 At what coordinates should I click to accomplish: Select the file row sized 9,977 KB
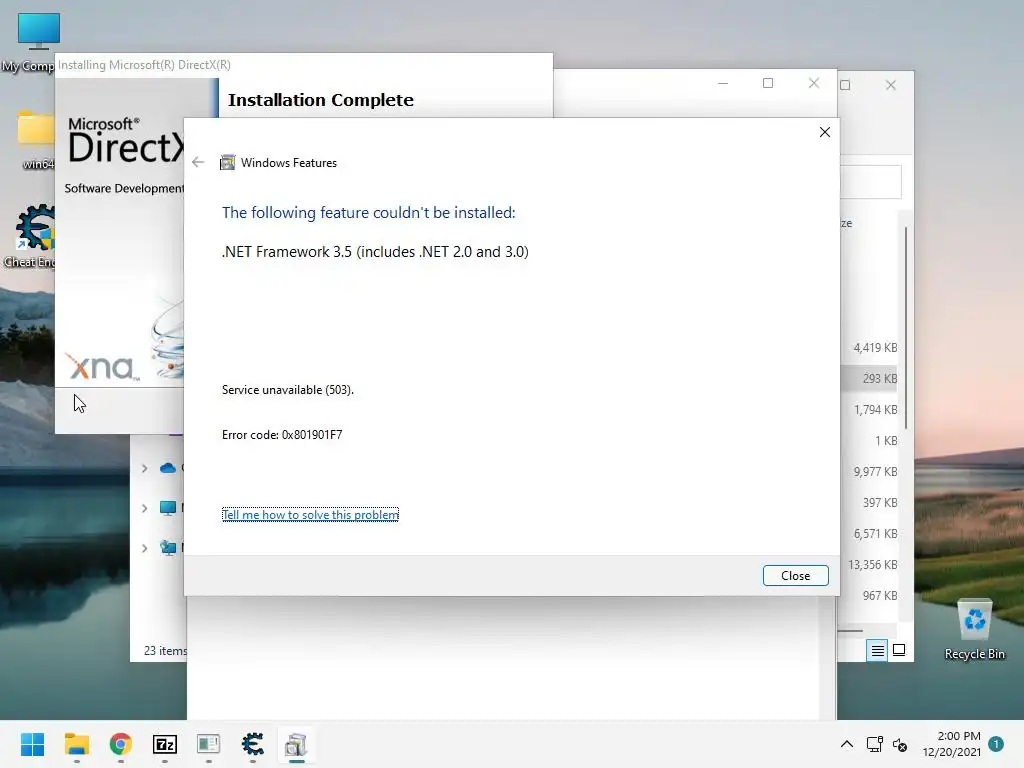point(869,472)
